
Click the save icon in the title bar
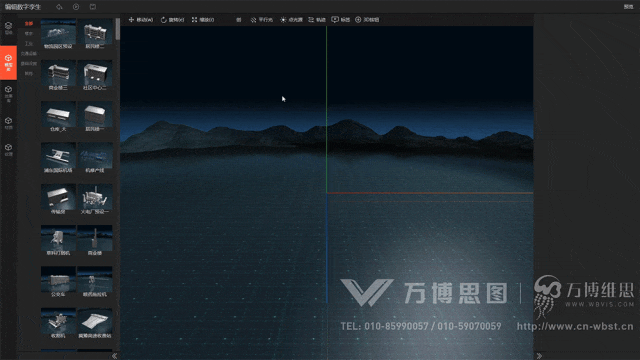point(93,7)
